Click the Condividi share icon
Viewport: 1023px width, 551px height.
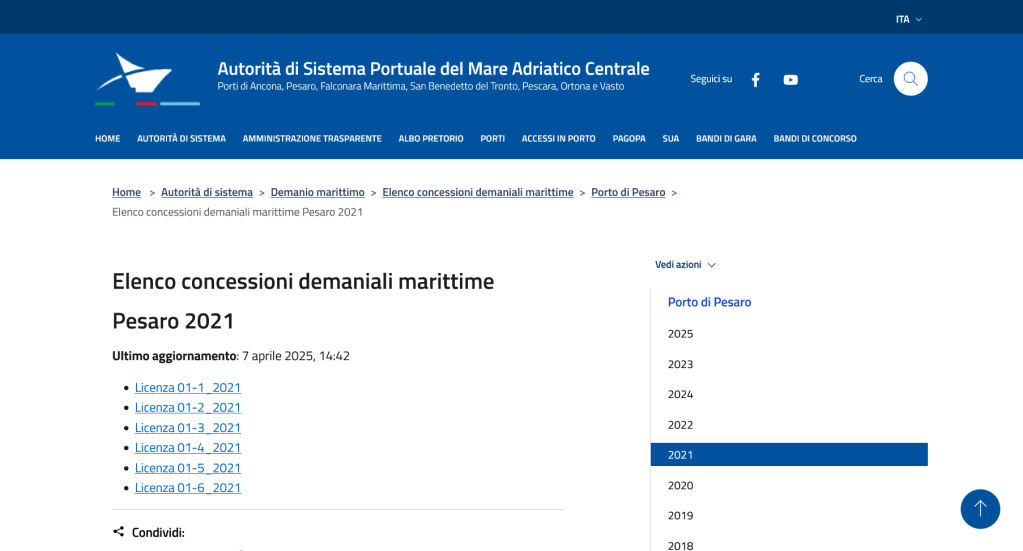pos(119,532)
